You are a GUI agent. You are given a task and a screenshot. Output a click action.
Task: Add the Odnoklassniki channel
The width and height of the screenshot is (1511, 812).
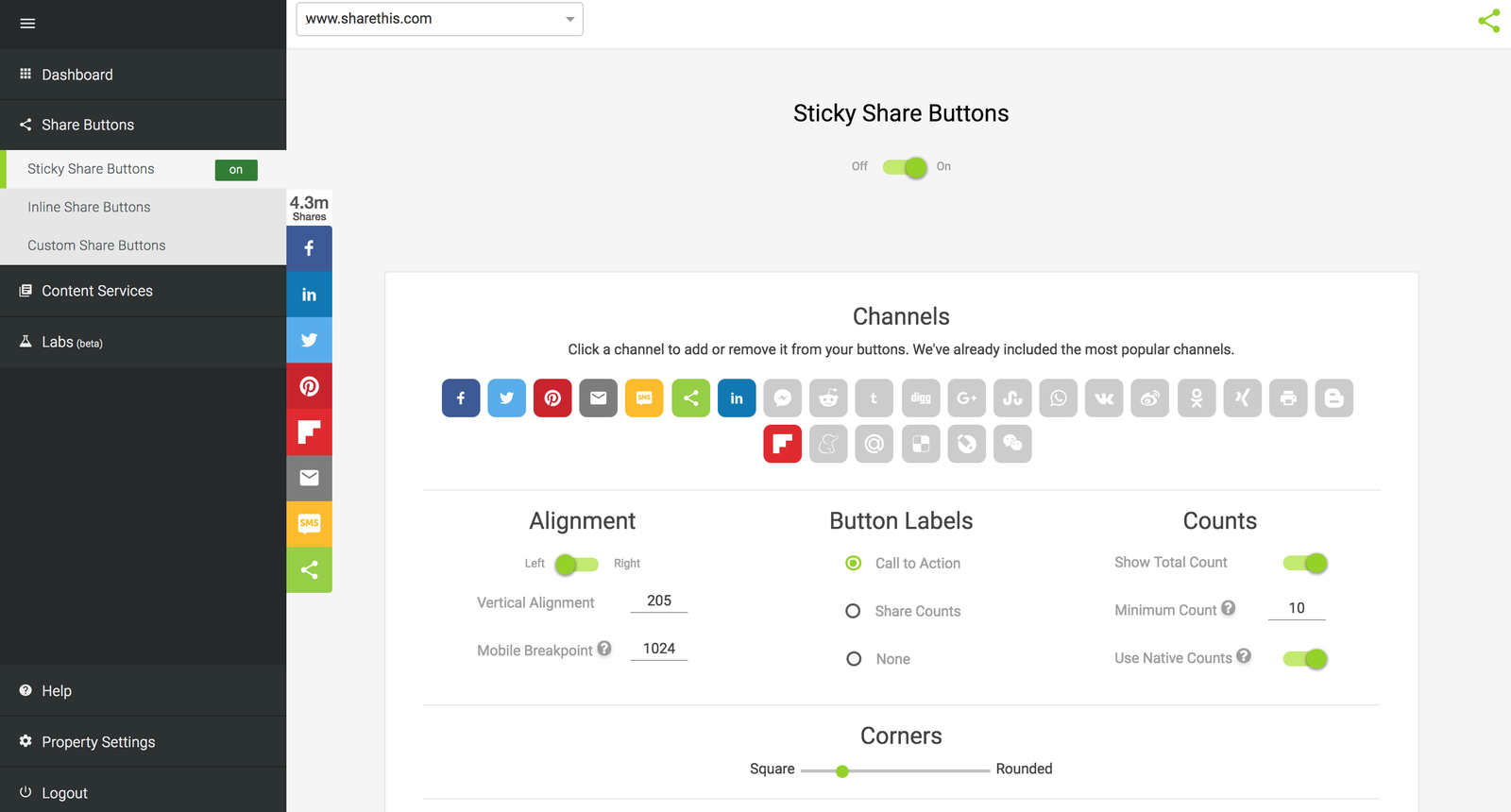[x=1197, y=398]
